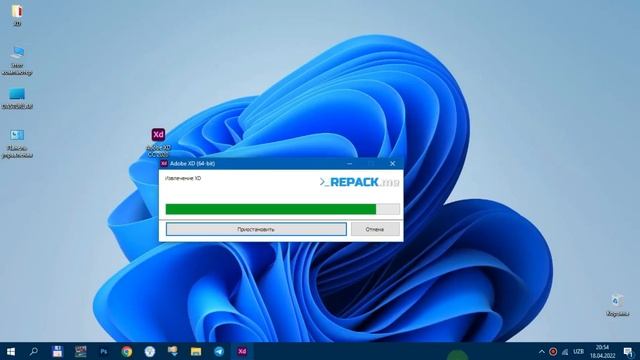Open the taskbar search magnifier
This screenshot has width=640, height=360.
pyautogui.click(x=34, y=351)
